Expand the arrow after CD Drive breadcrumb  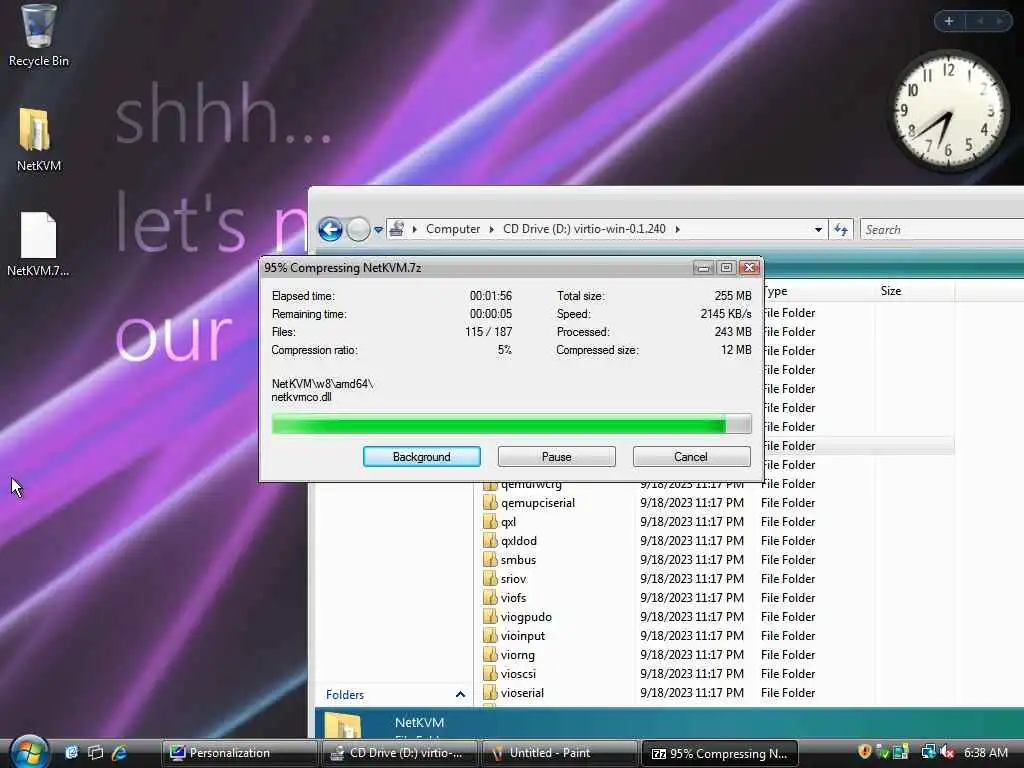tap(677, 229)
